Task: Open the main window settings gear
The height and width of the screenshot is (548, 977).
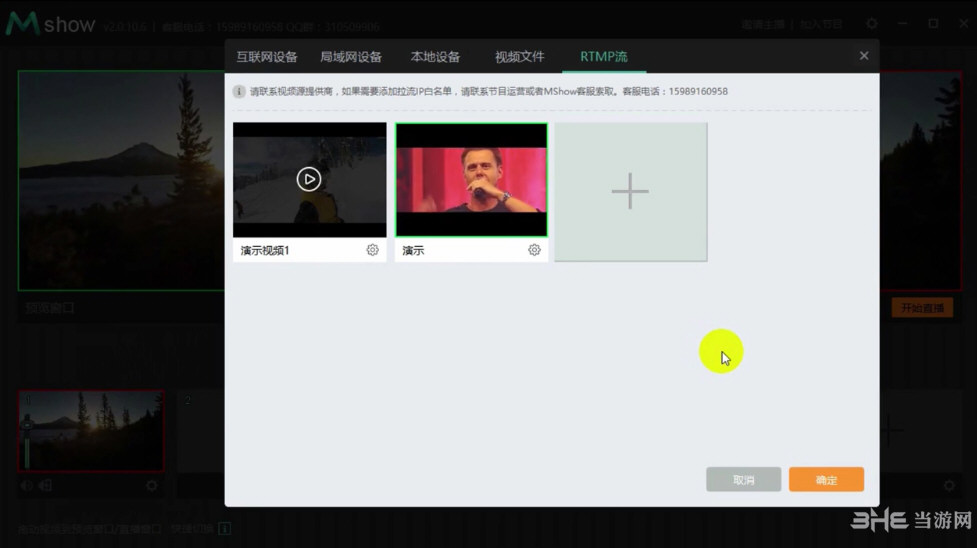Action: pos(872,24)
